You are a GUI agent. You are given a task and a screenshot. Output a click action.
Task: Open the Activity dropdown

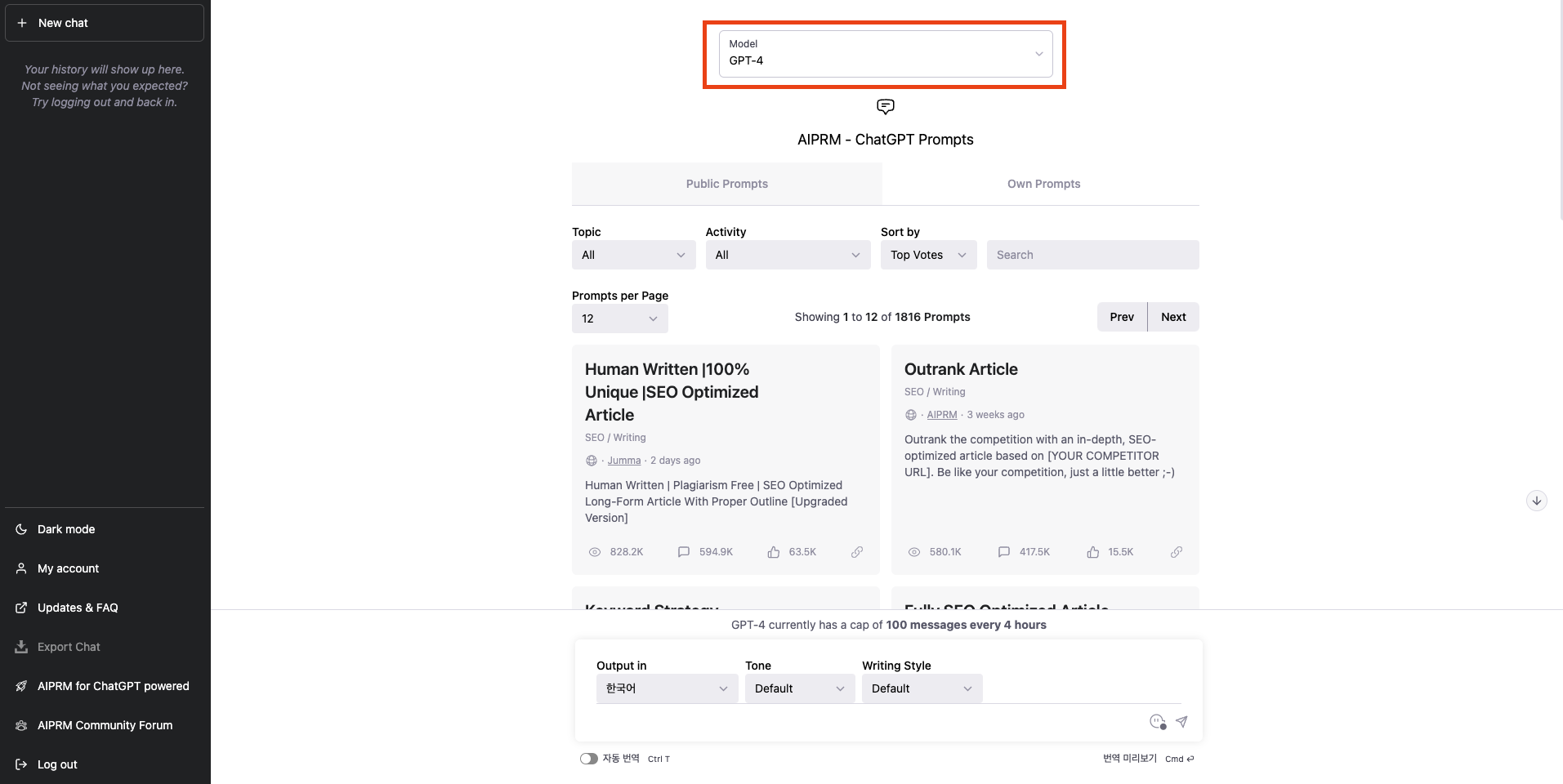coord(788,255)
